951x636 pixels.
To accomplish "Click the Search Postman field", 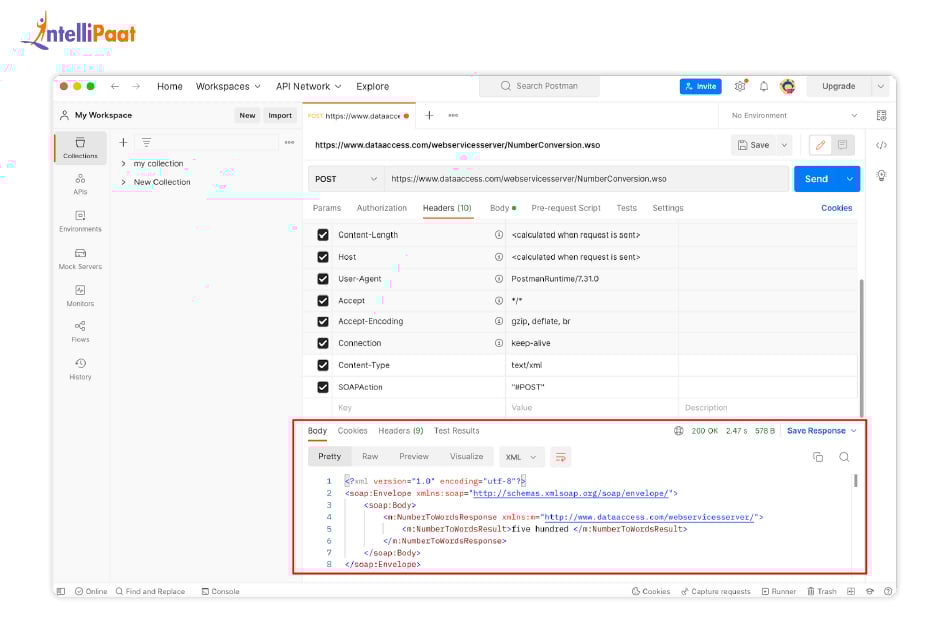I will [x=539, y=86].
